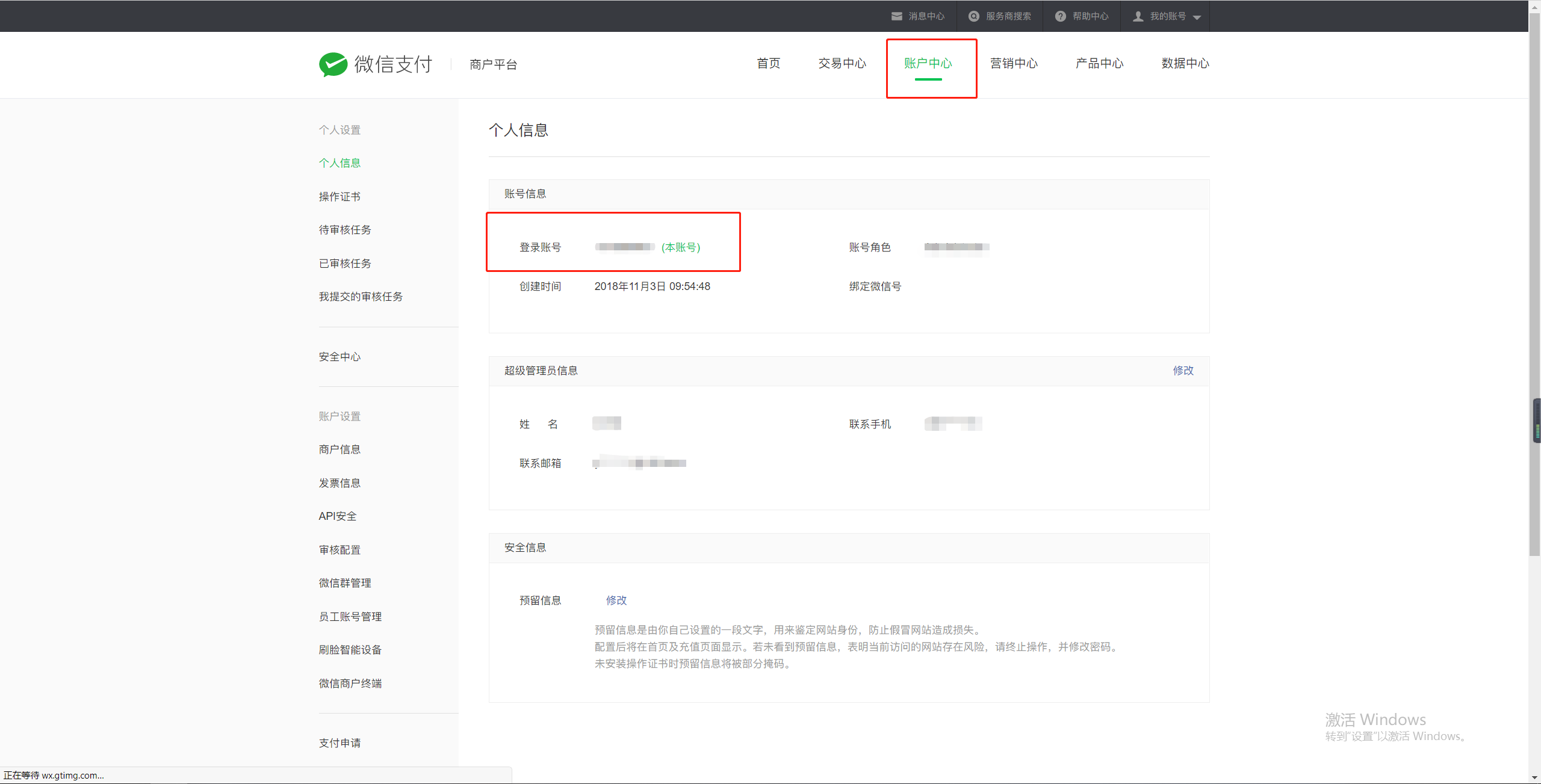The width and height of the screenshot is (1541, 784).
Task: Open 安全中心 in the sidebar
Action: tap(340, 357)
